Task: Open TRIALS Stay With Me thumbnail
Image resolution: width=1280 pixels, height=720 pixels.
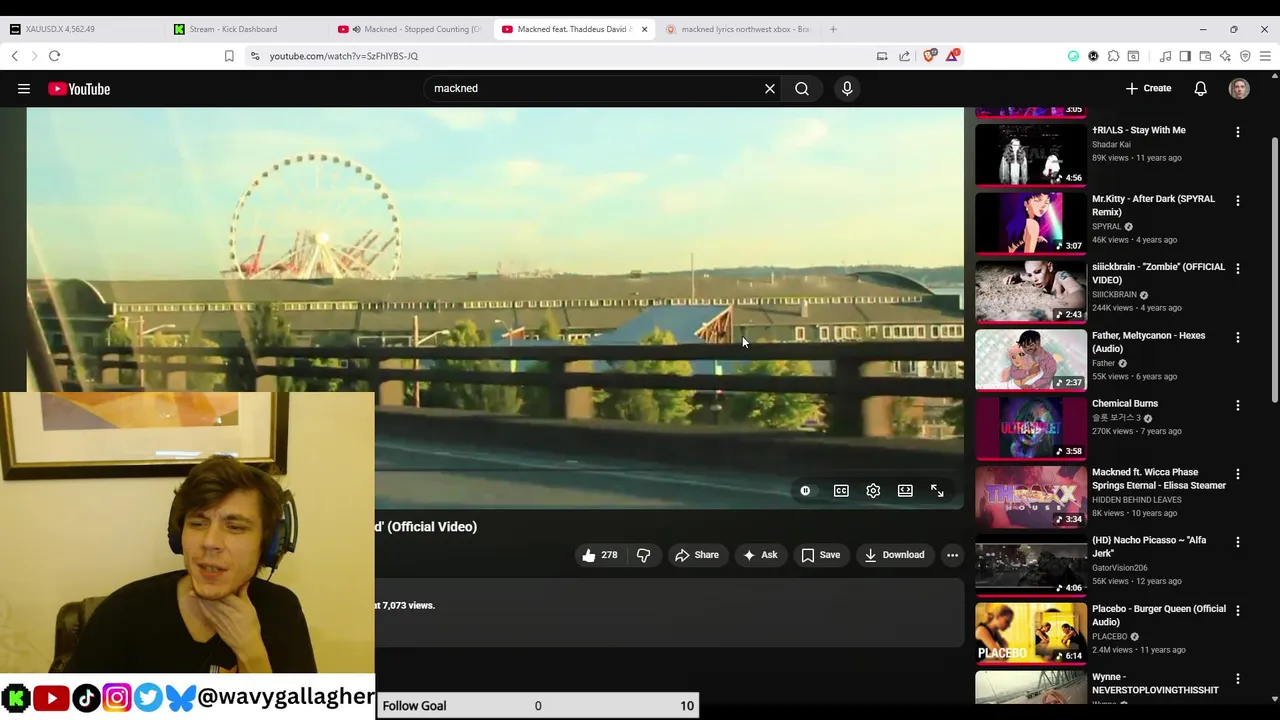Action: (x=1030, y=155)
